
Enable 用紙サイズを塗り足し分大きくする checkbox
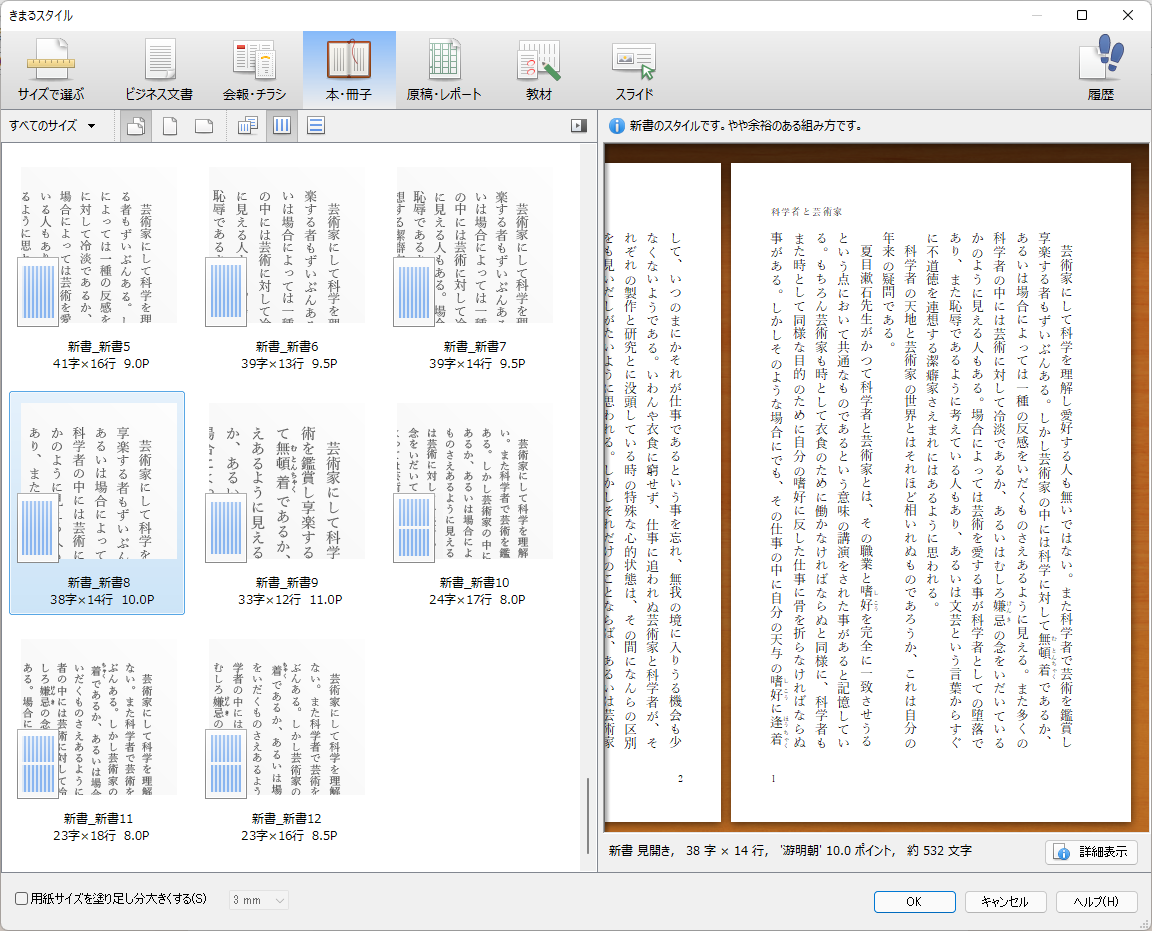click(22, 899)
